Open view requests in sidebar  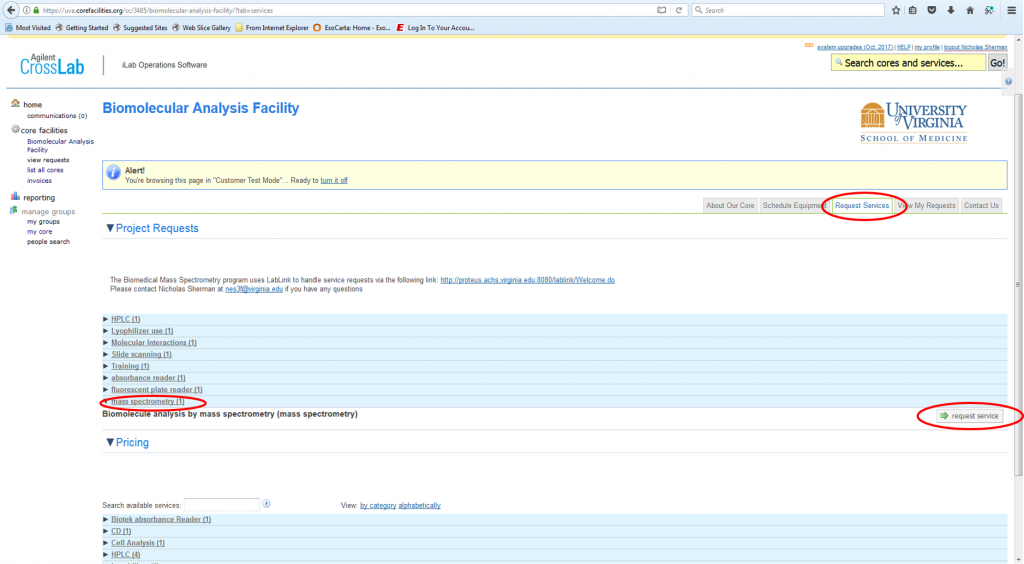[x=48, y=160]
